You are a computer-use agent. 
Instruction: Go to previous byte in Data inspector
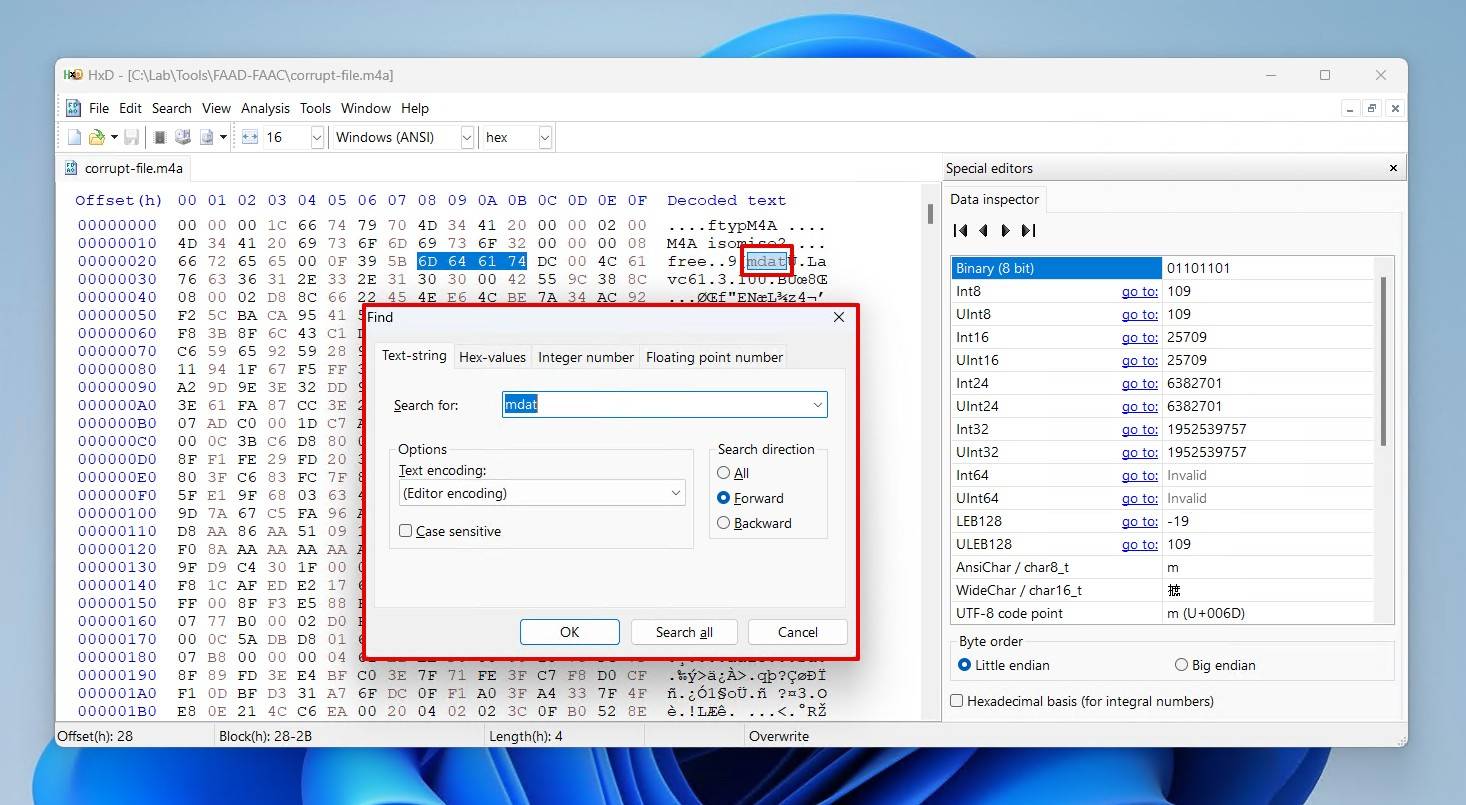tap(983, 231)
